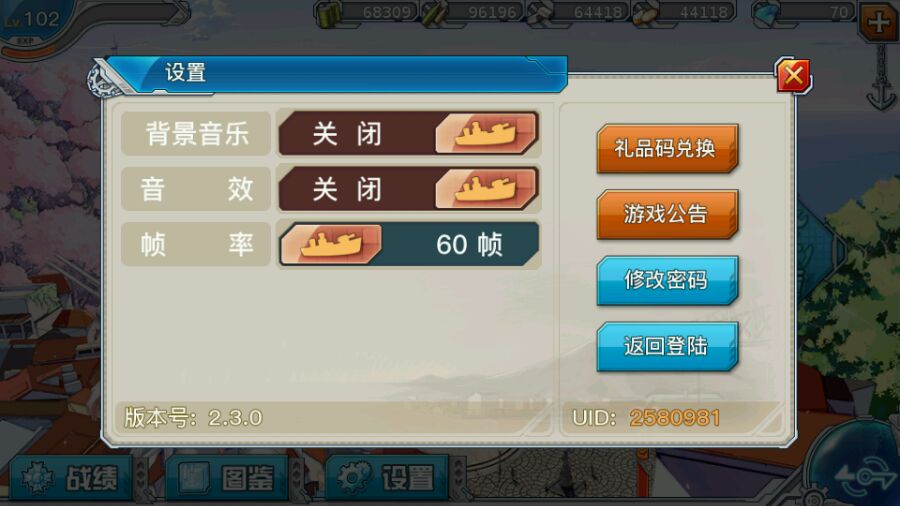Open the 设置 tab in bottom bar
900x506 pixels.
pos(387,478)
